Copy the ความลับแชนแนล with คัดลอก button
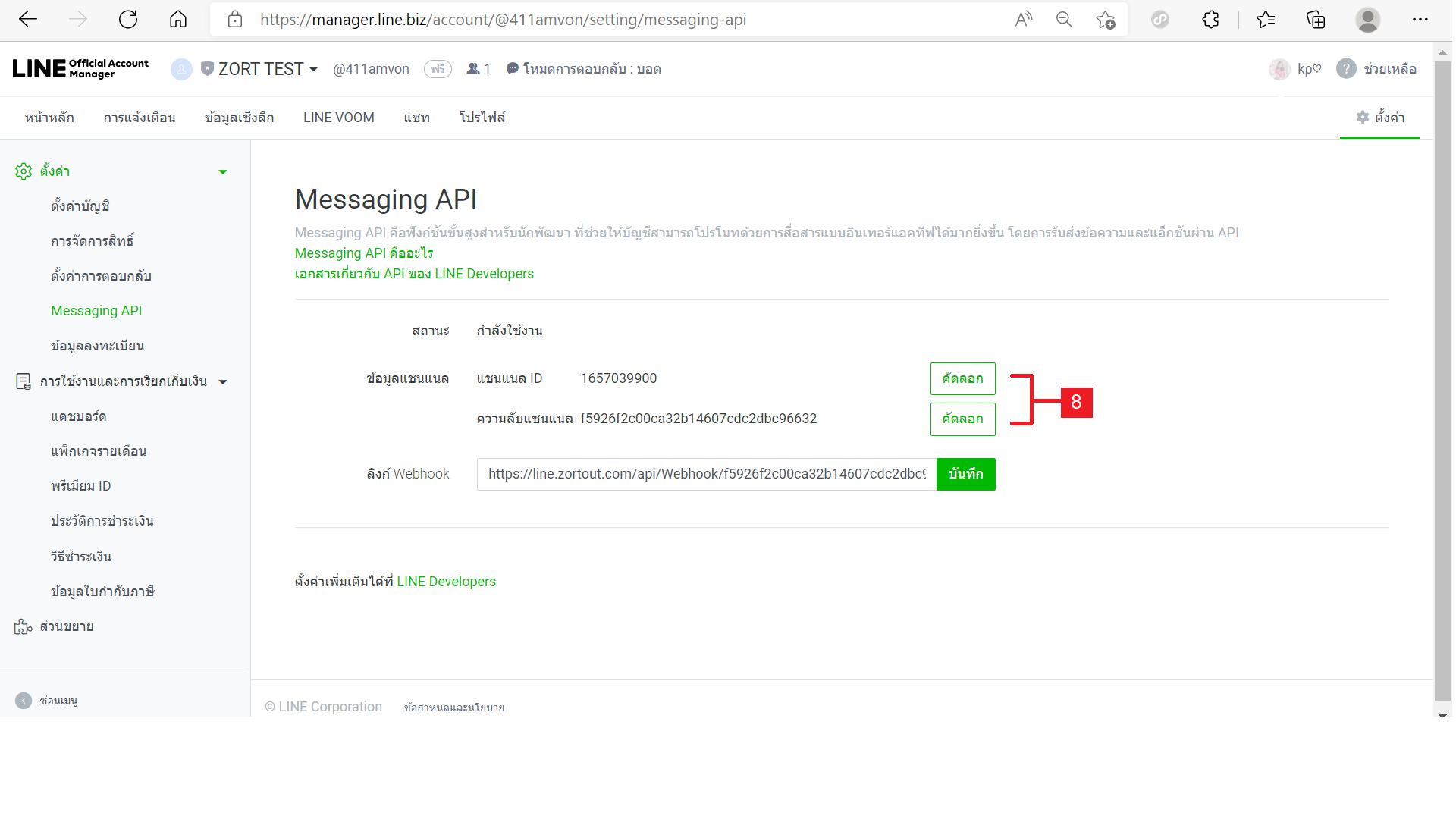The image size is (1456, 819). click(x=962, y=419)
